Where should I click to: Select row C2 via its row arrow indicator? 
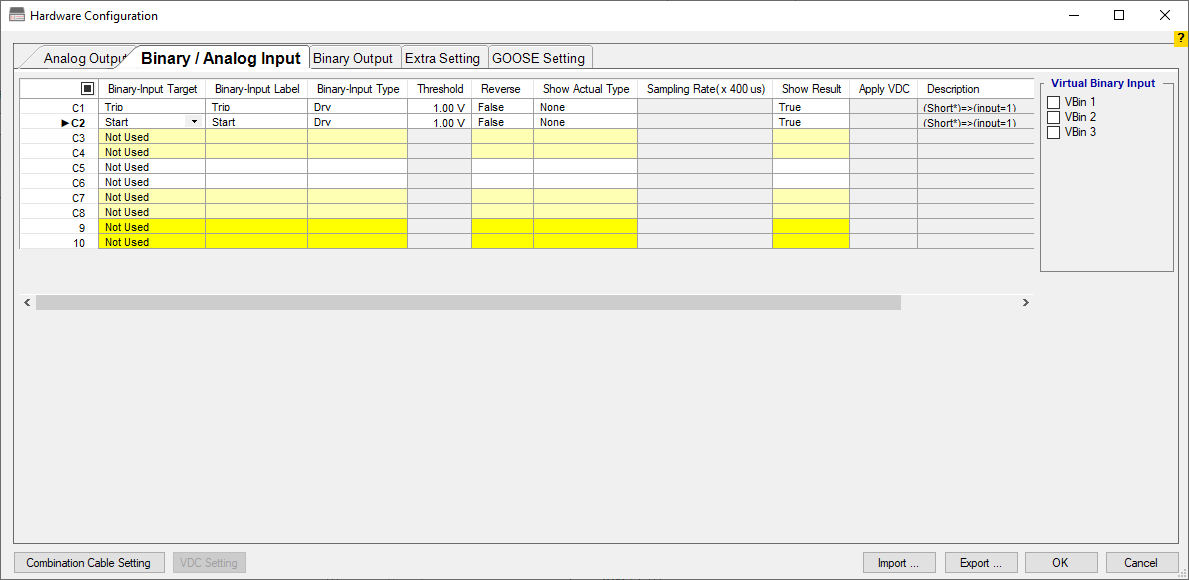point(65,123)
